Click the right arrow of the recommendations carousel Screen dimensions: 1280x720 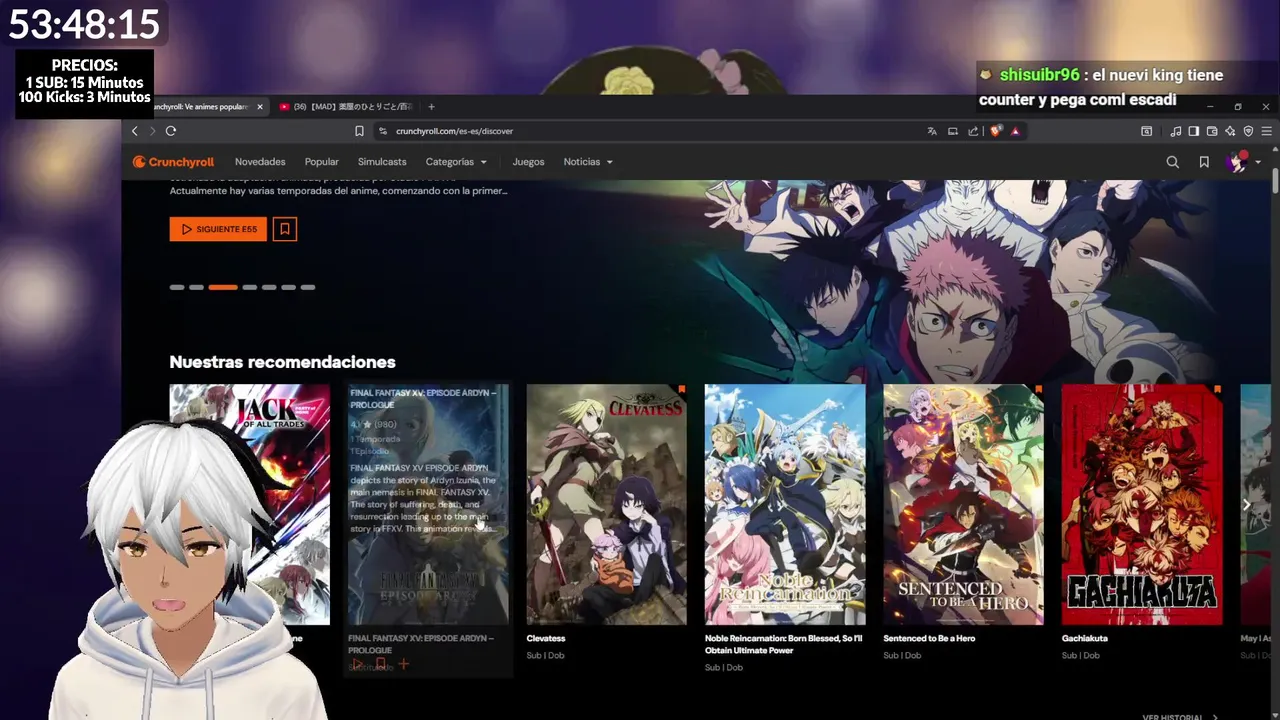[x=1246, y=505]
